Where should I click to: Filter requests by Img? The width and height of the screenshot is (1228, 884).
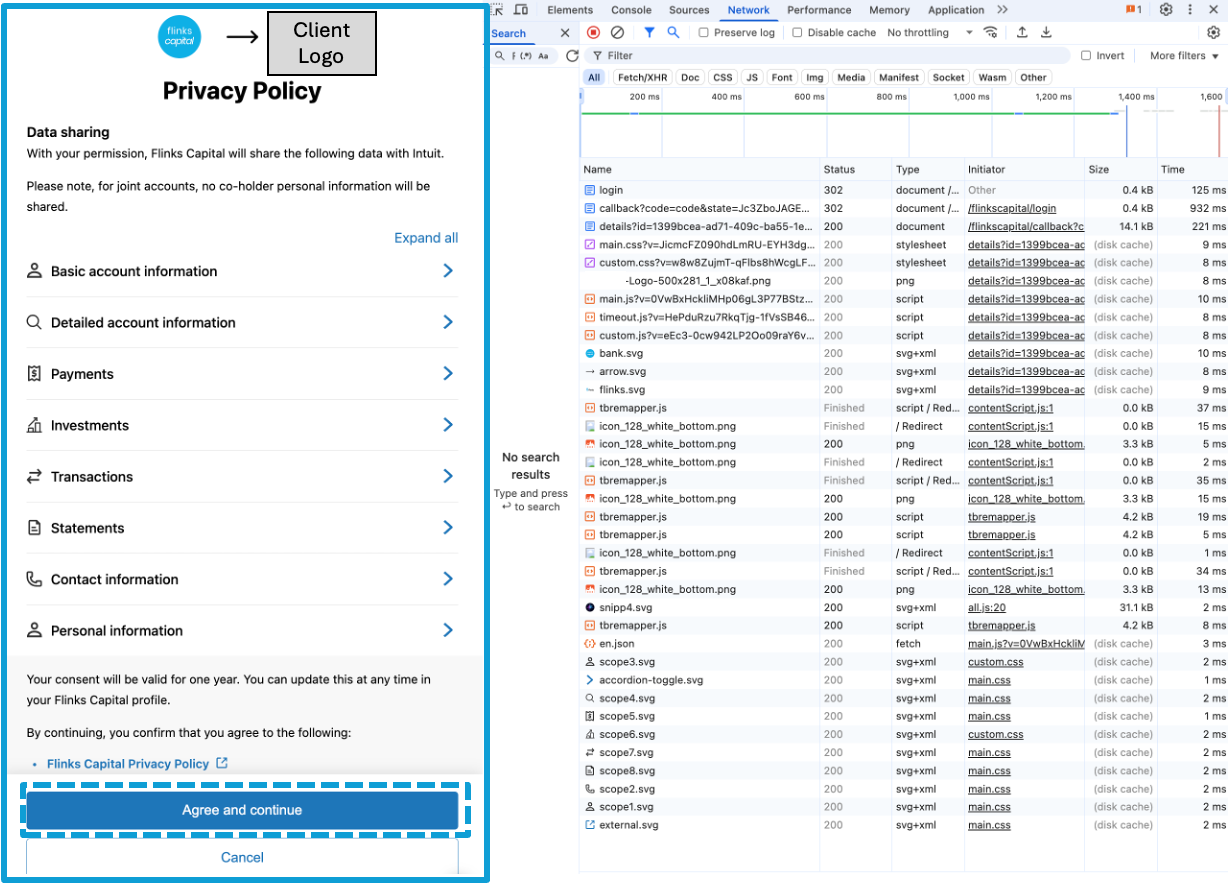[815, 77]
